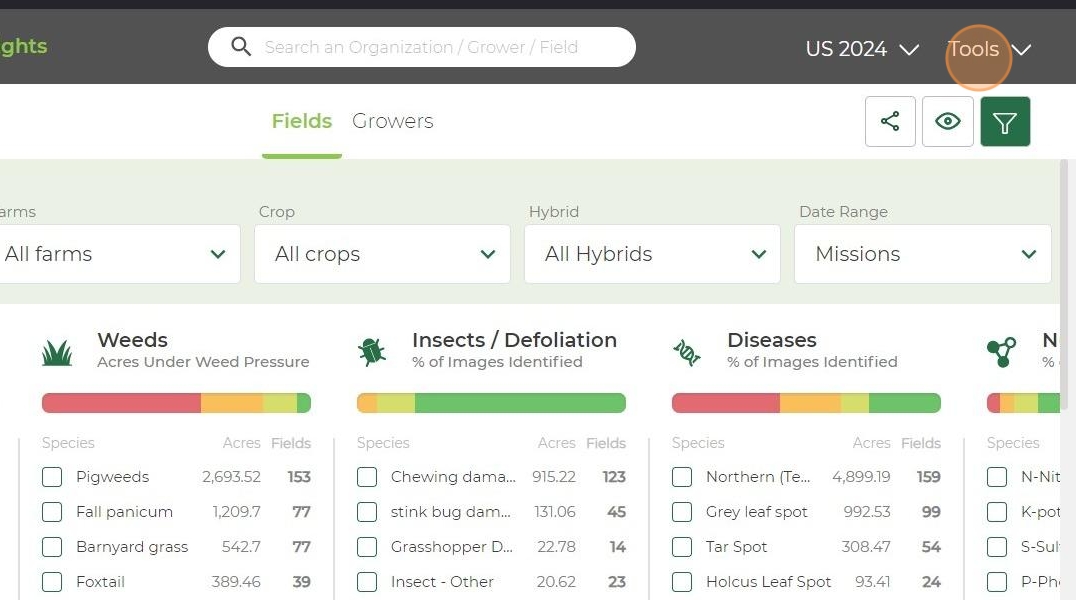Click the green filter funnel button
1076x600 pixels.
(1005, 122)
